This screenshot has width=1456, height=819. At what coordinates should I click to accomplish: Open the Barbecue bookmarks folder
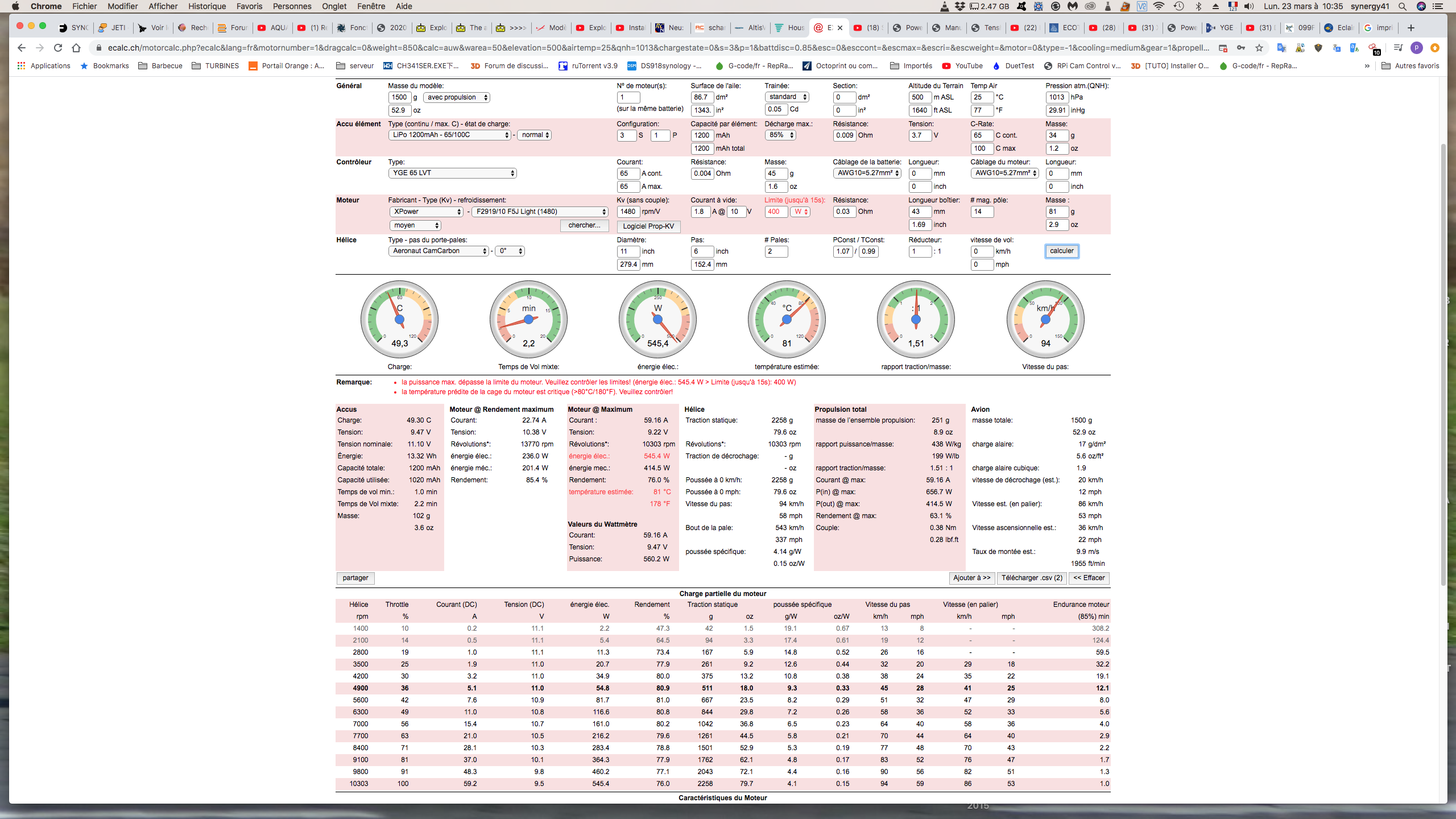coord(160,66)
